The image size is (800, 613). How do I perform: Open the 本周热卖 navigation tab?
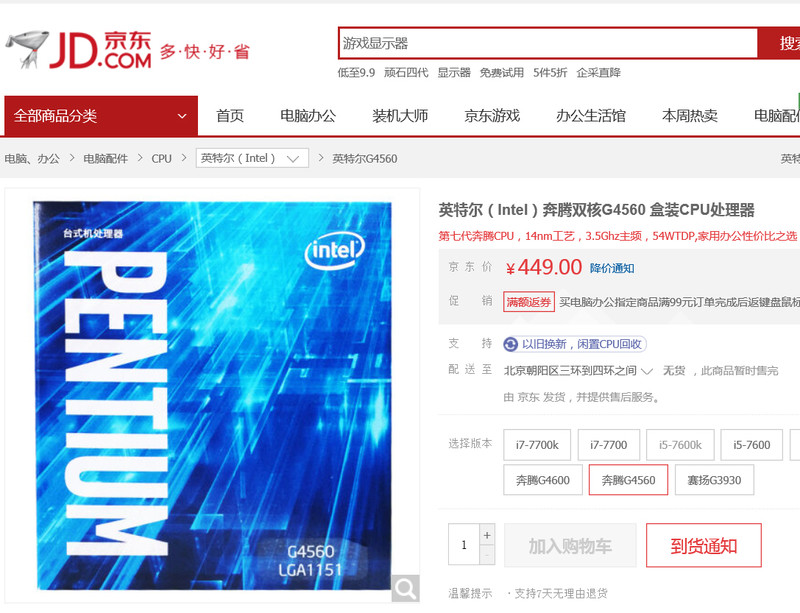pos(690,116)
